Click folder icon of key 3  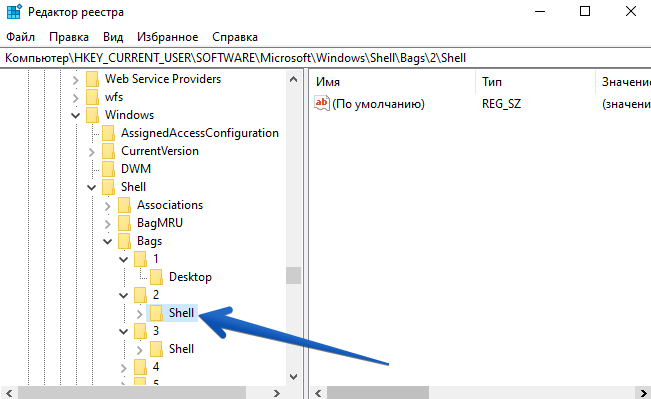point(140,331)
